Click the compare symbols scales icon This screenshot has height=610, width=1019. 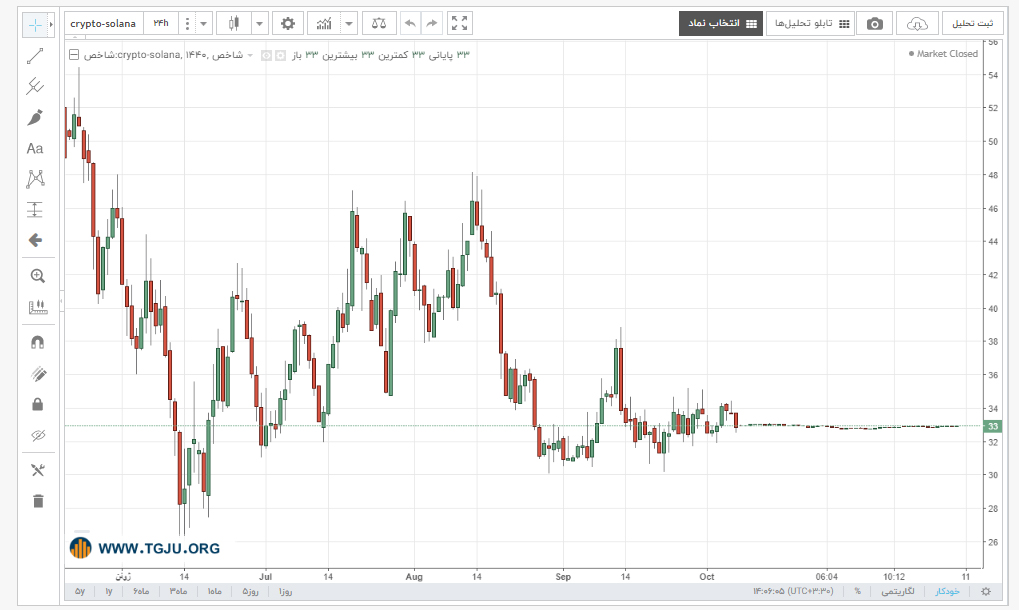point(379,24)
